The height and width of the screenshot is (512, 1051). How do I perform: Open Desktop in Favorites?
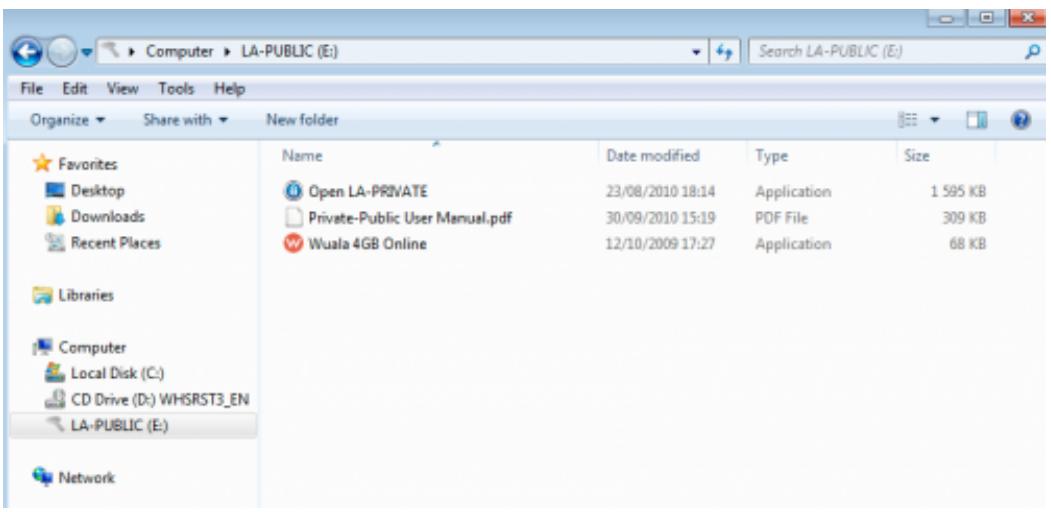(97, 191)
